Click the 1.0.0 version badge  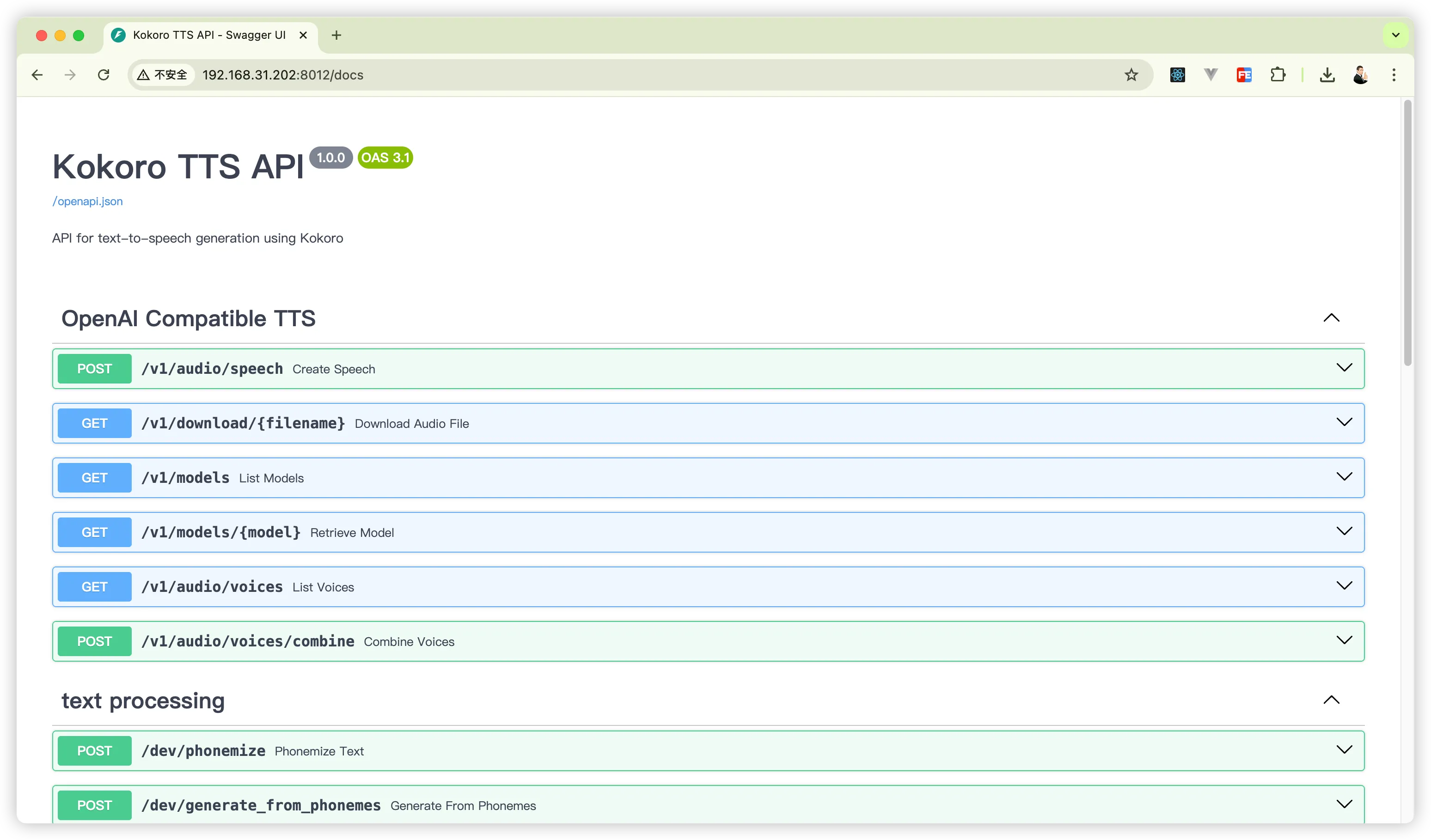click(x=330, y=158)
